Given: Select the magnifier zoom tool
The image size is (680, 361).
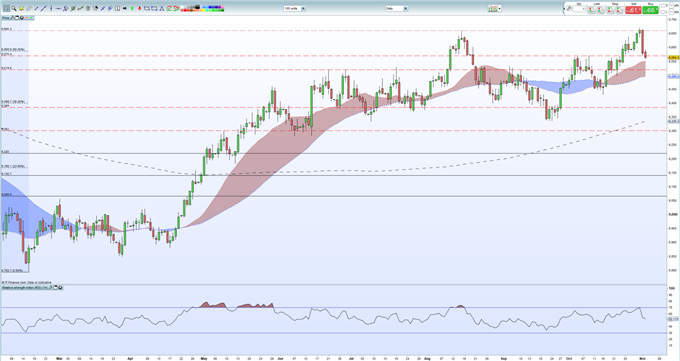Looking at the screenshot, I should pos(14,8).
